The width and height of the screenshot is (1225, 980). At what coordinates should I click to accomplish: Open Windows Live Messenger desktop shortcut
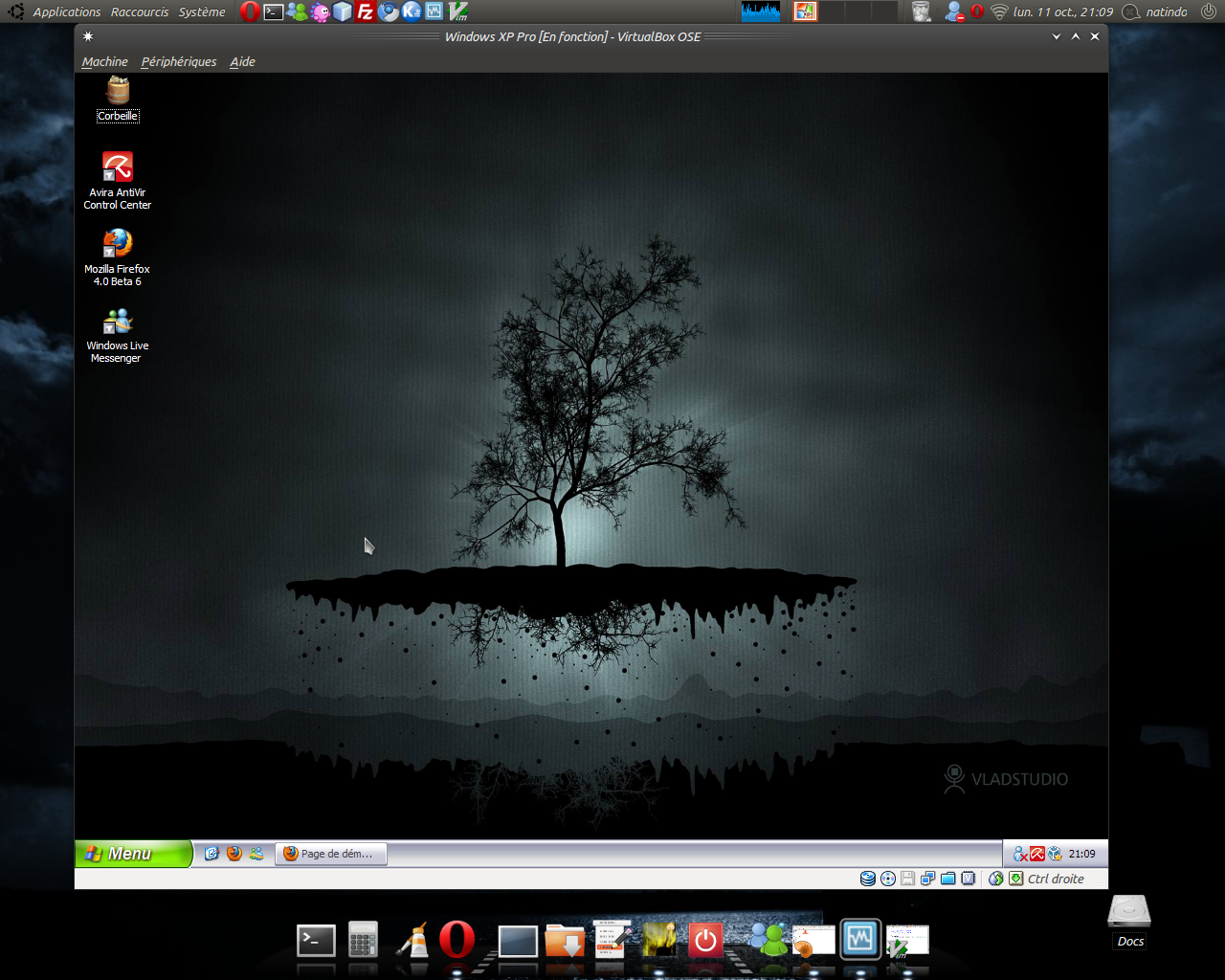pyautogui.click(x=118, y=334)
